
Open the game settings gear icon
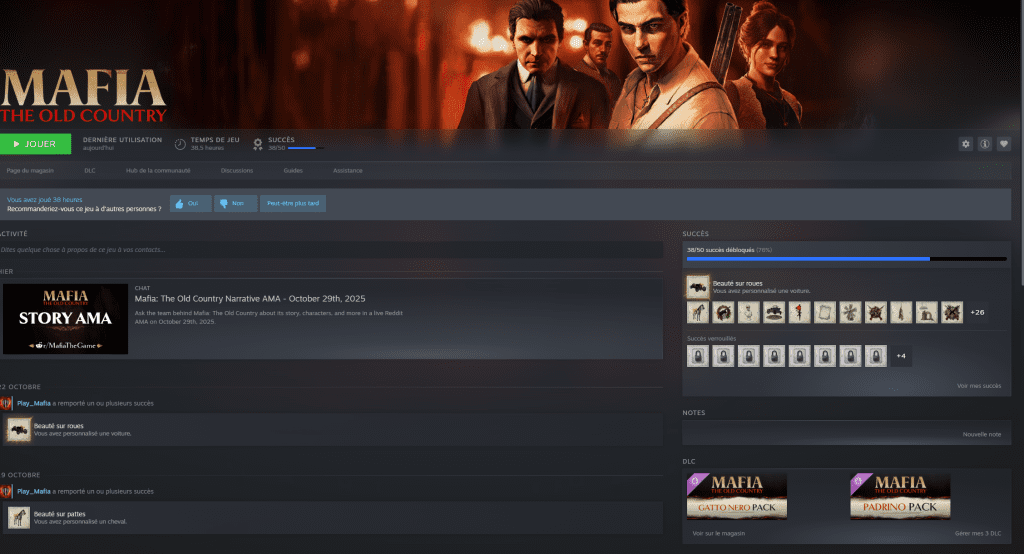965,144
